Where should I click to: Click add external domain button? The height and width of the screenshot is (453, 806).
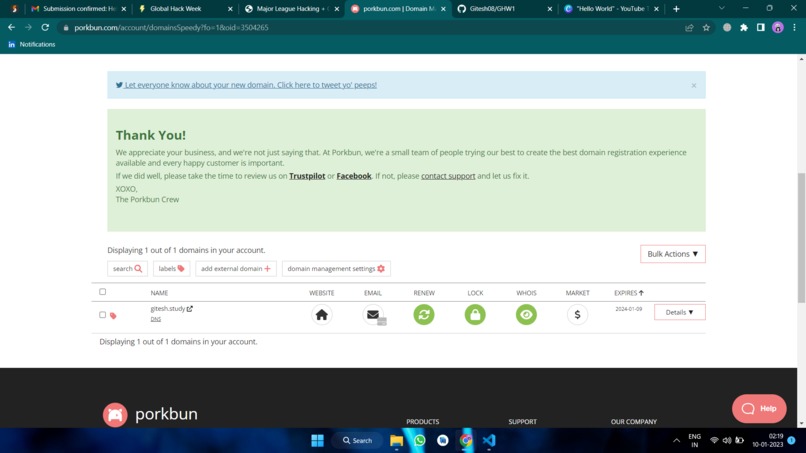tap(236, 268)
